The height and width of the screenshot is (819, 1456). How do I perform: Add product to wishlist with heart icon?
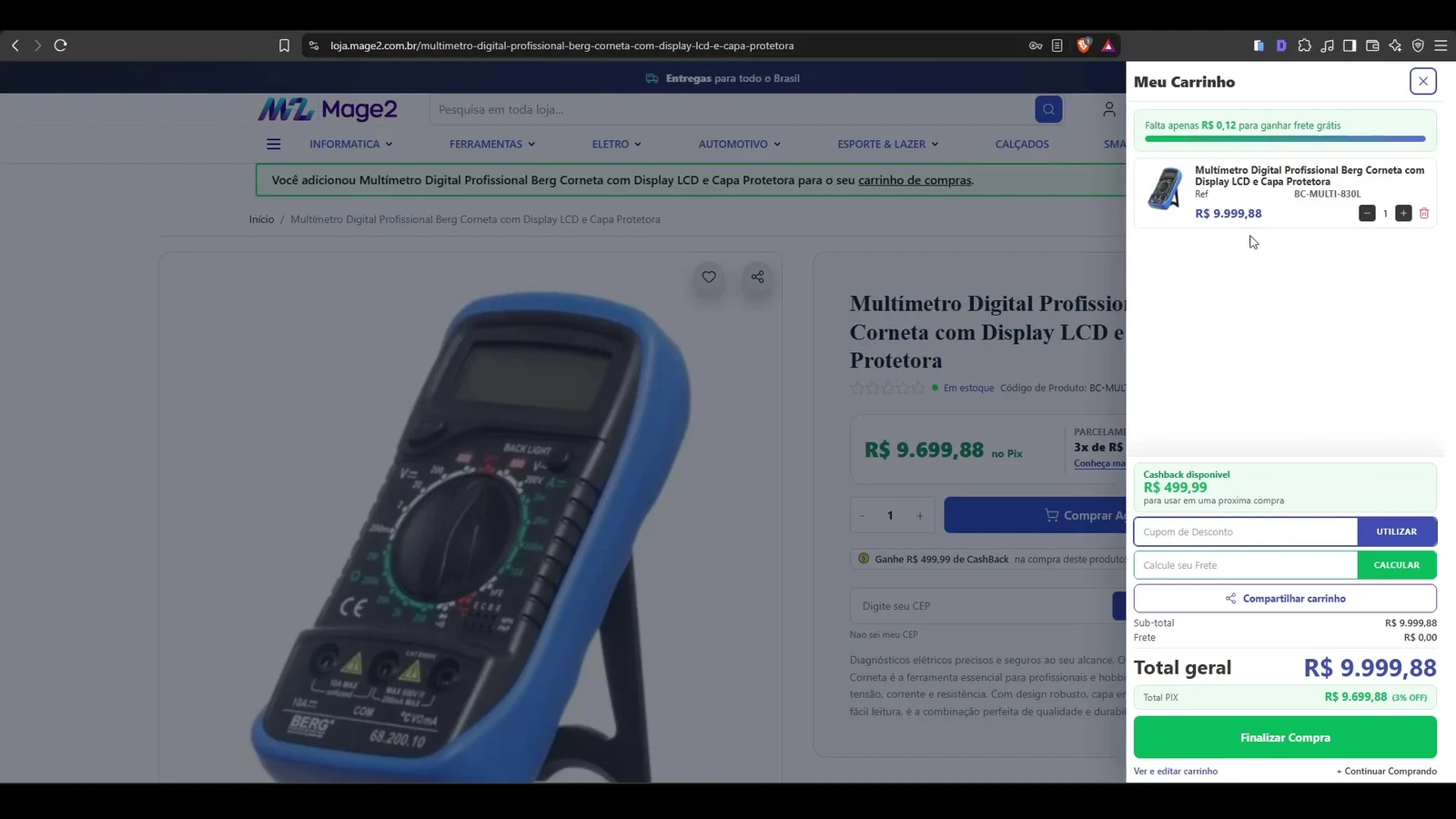point(709,278)
